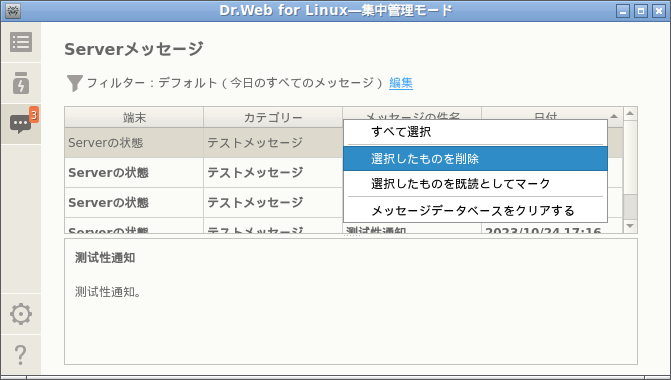Screen dimensions: 671x380
Task: Choose 選択したものを削除 menu entry
Action: [475, 159]
